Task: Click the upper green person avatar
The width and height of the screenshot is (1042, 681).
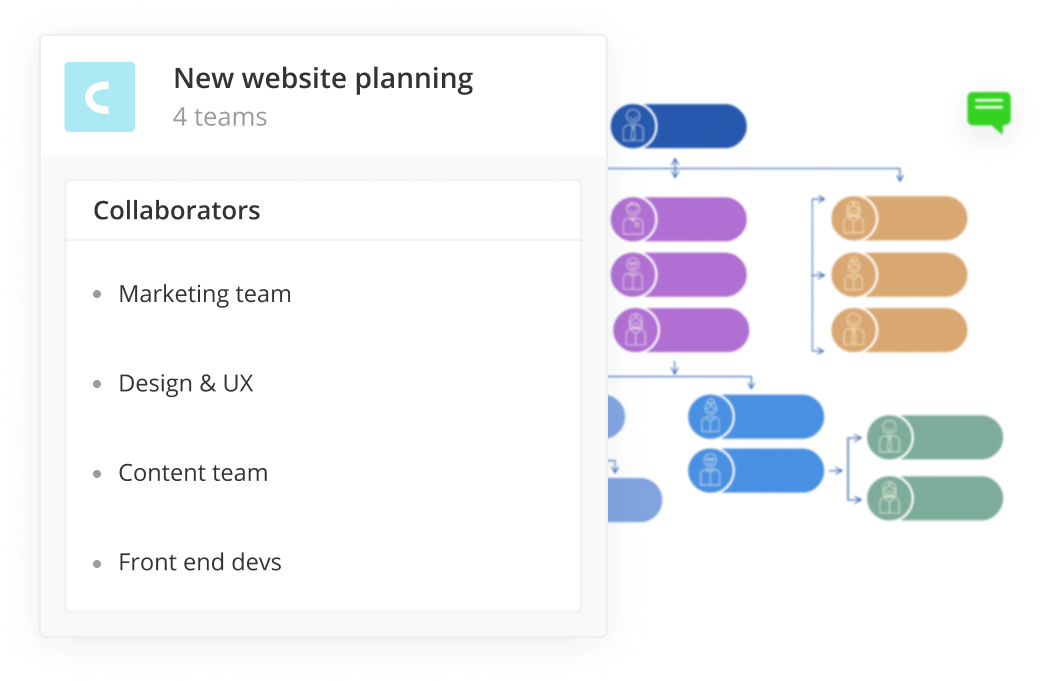Action: tap(890, 438)
